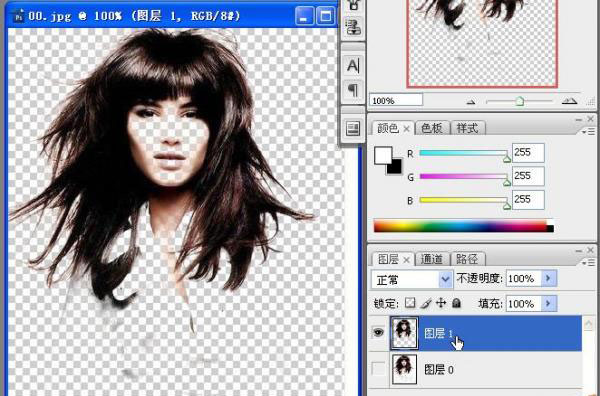Select the 图层 1 layer name
Screen dimensions: 600x396
pos(439,333)
